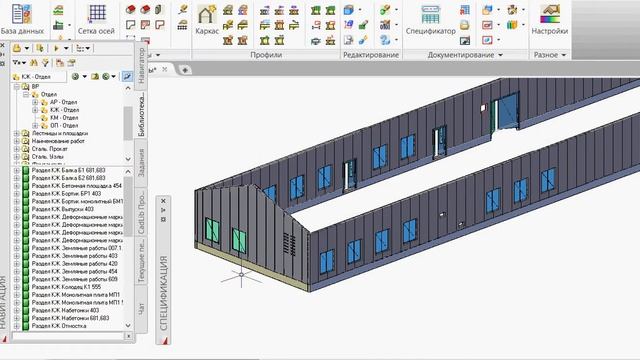The image size is (640, 360).
Task: Open the Спецификатор tool
Action: (430, 20)
